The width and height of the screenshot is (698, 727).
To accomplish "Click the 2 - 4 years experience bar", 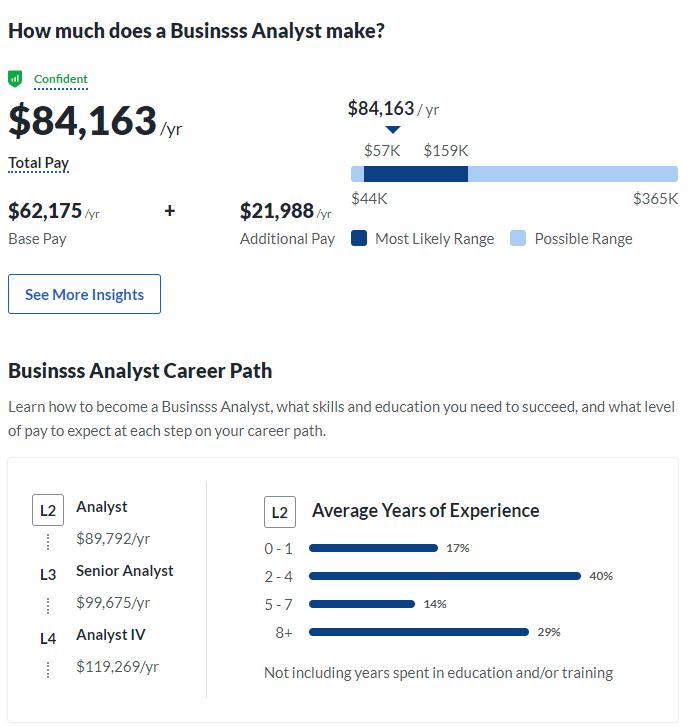I will click(445, 576).
